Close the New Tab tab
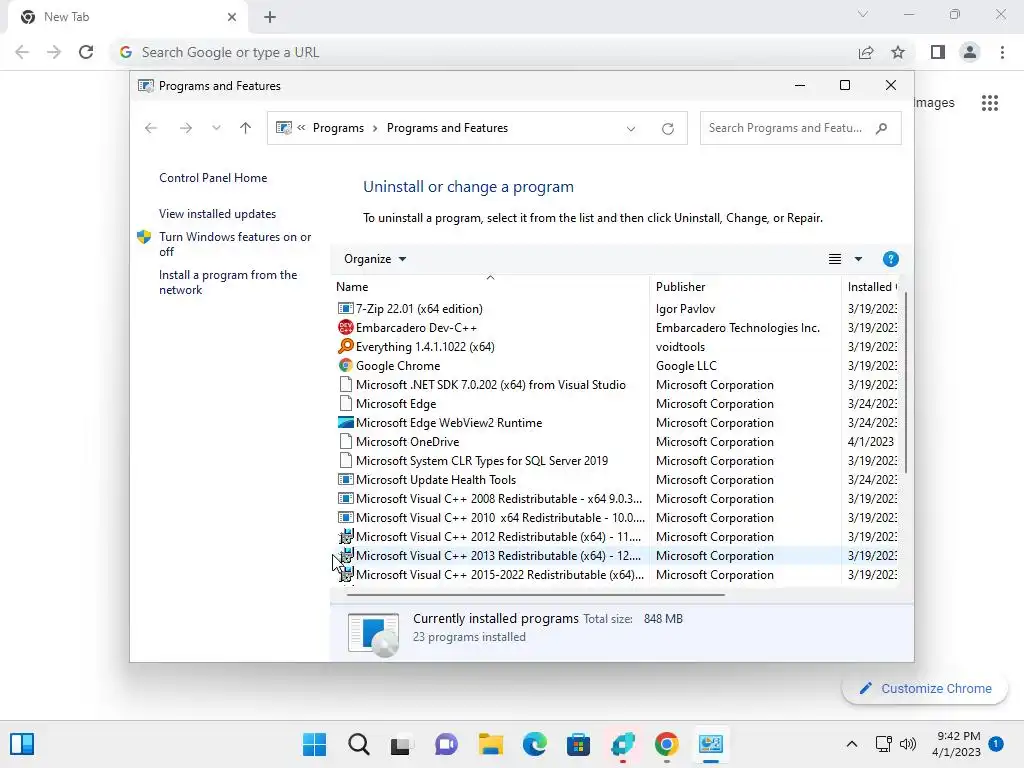Screen dimensions: 1024x768 pos(231,17)
